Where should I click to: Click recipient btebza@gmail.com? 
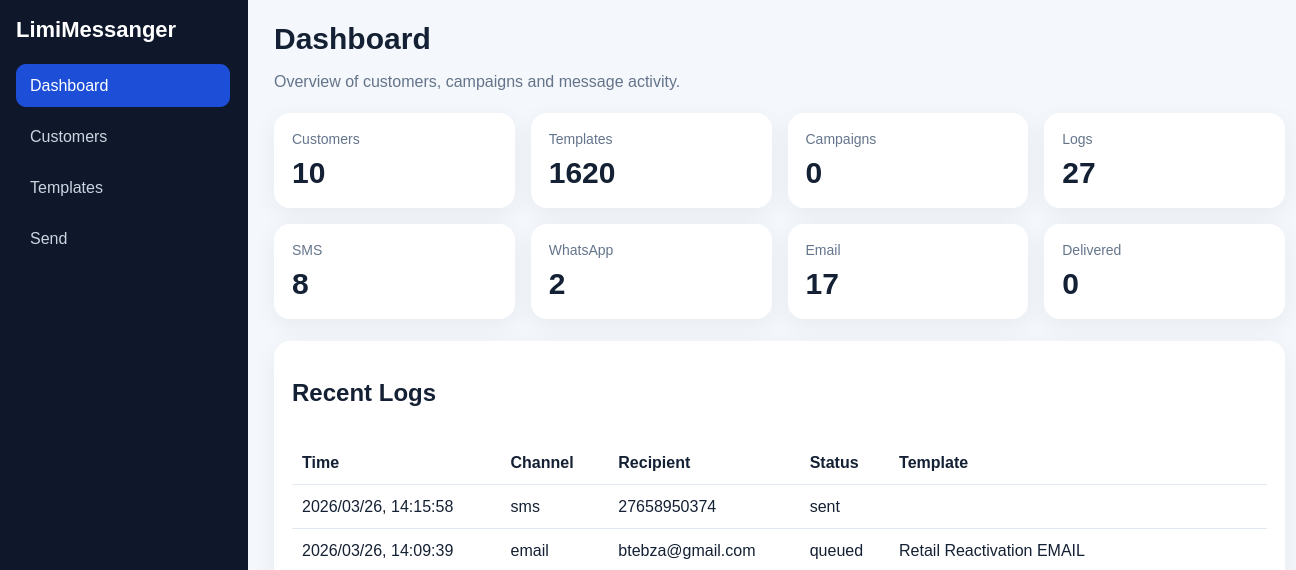pyautogui.click(x=687, y=551)
